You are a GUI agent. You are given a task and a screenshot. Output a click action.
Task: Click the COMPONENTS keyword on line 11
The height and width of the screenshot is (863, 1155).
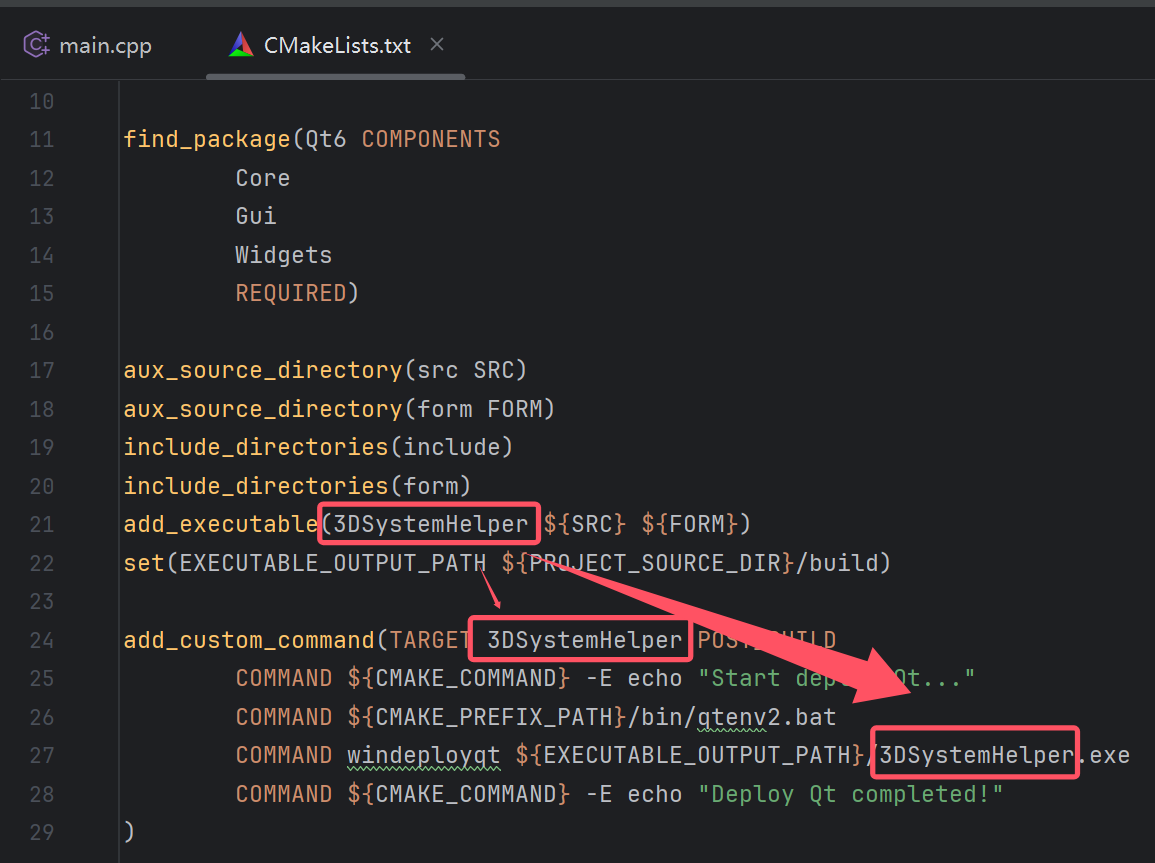click(431, 139)
